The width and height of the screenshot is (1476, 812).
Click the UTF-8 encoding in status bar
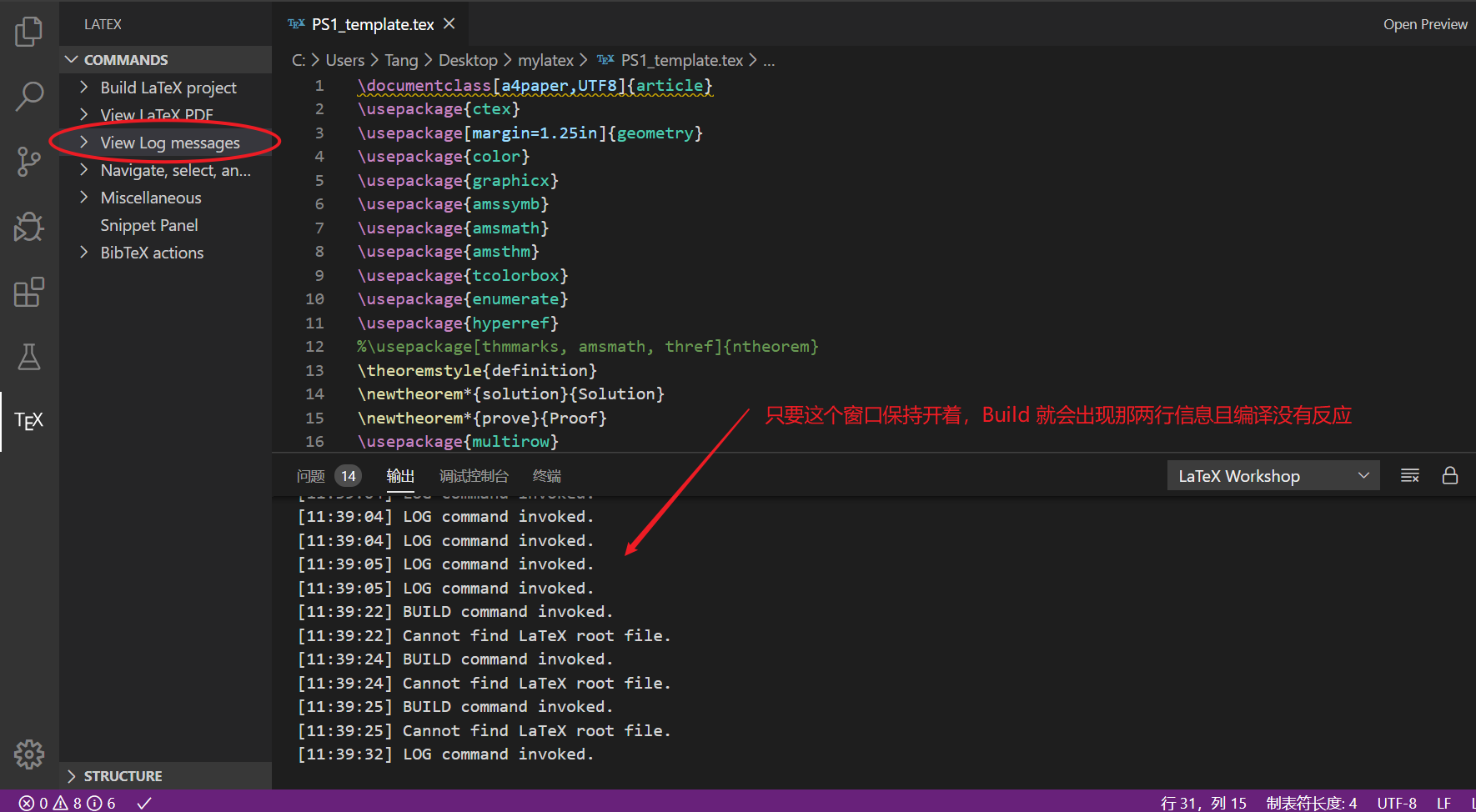click(1396, 802)
